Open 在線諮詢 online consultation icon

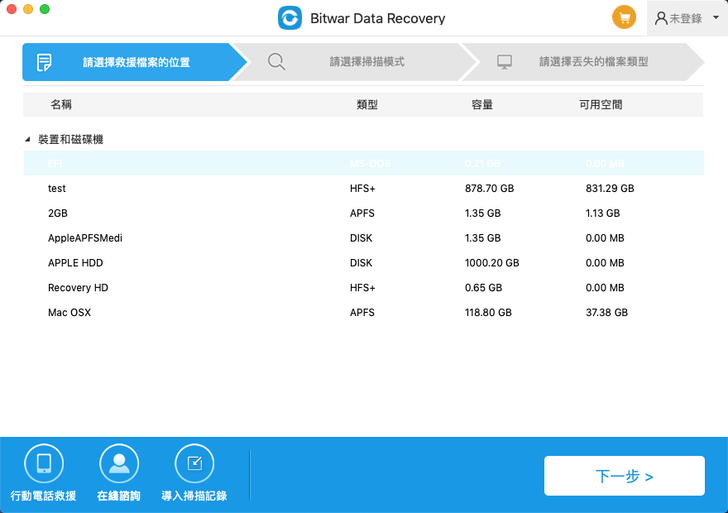tap(119, 464)
